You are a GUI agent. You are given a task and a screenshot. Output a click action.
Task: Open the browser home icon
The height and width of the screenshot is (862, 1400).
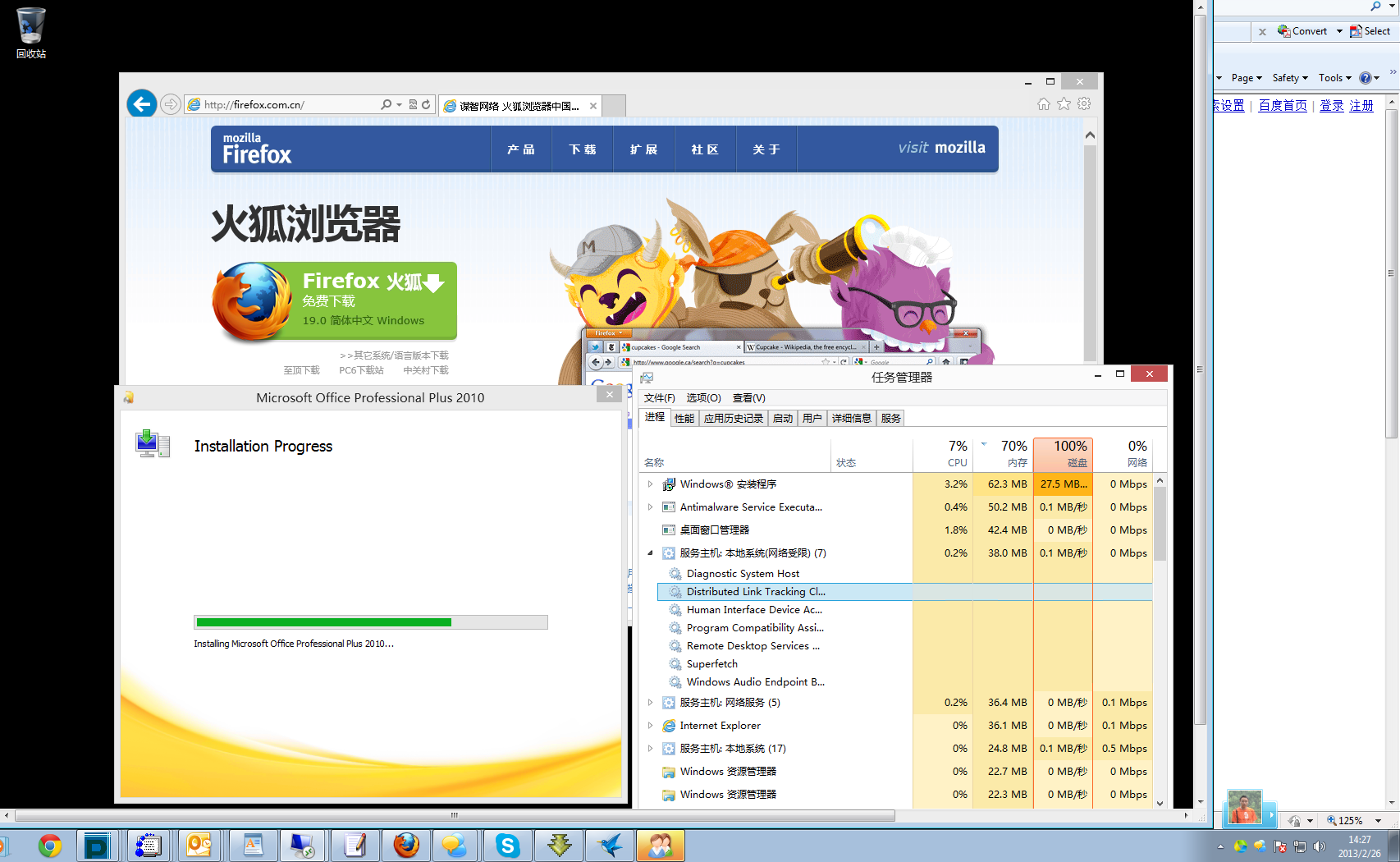pos(1043,103)
